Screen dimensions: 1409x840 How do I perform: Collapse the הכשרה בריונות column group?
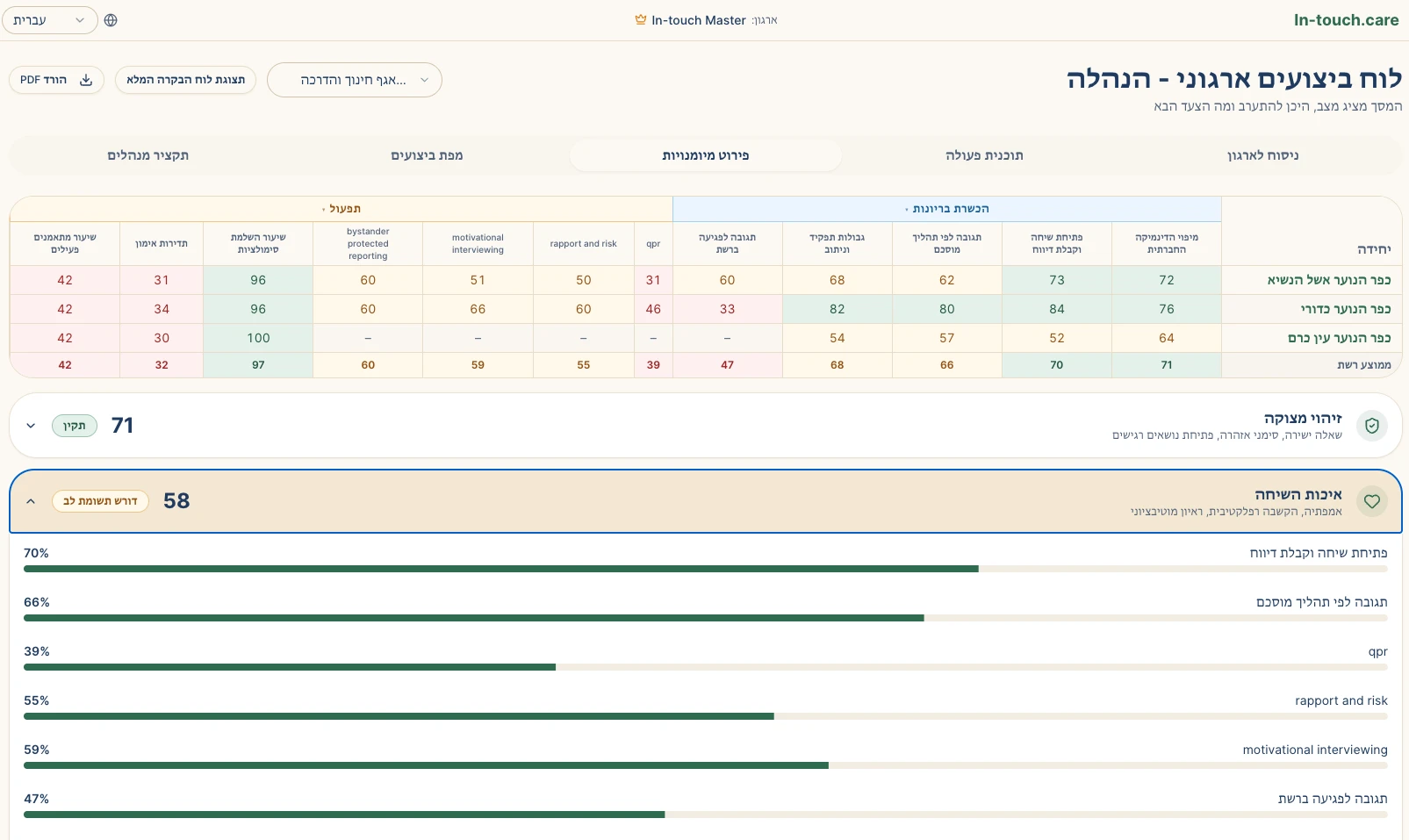(947, 209)
